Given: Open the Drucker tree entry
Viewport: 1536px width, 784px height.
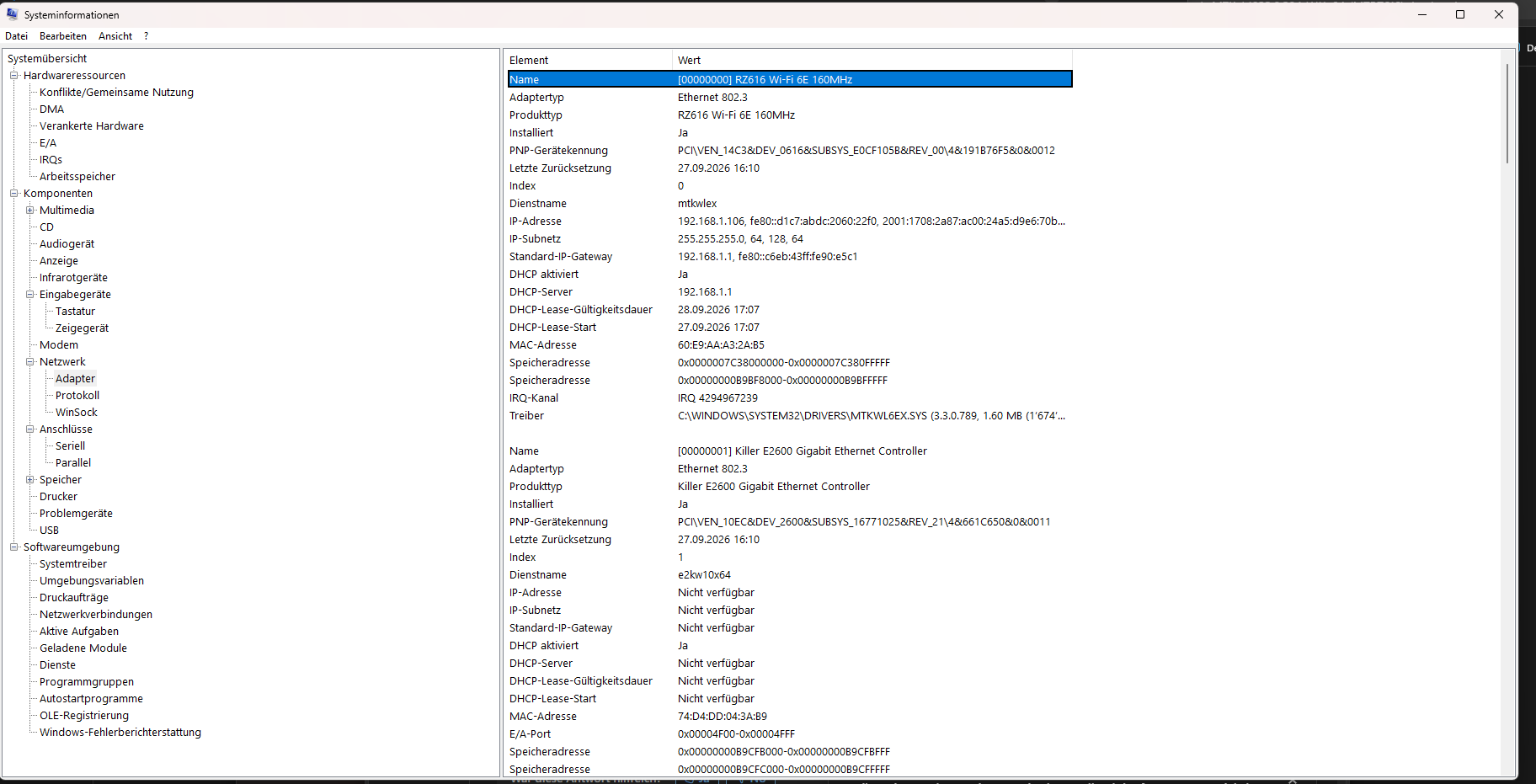Looking at the screenshot, I should click(x=58, y=497).
